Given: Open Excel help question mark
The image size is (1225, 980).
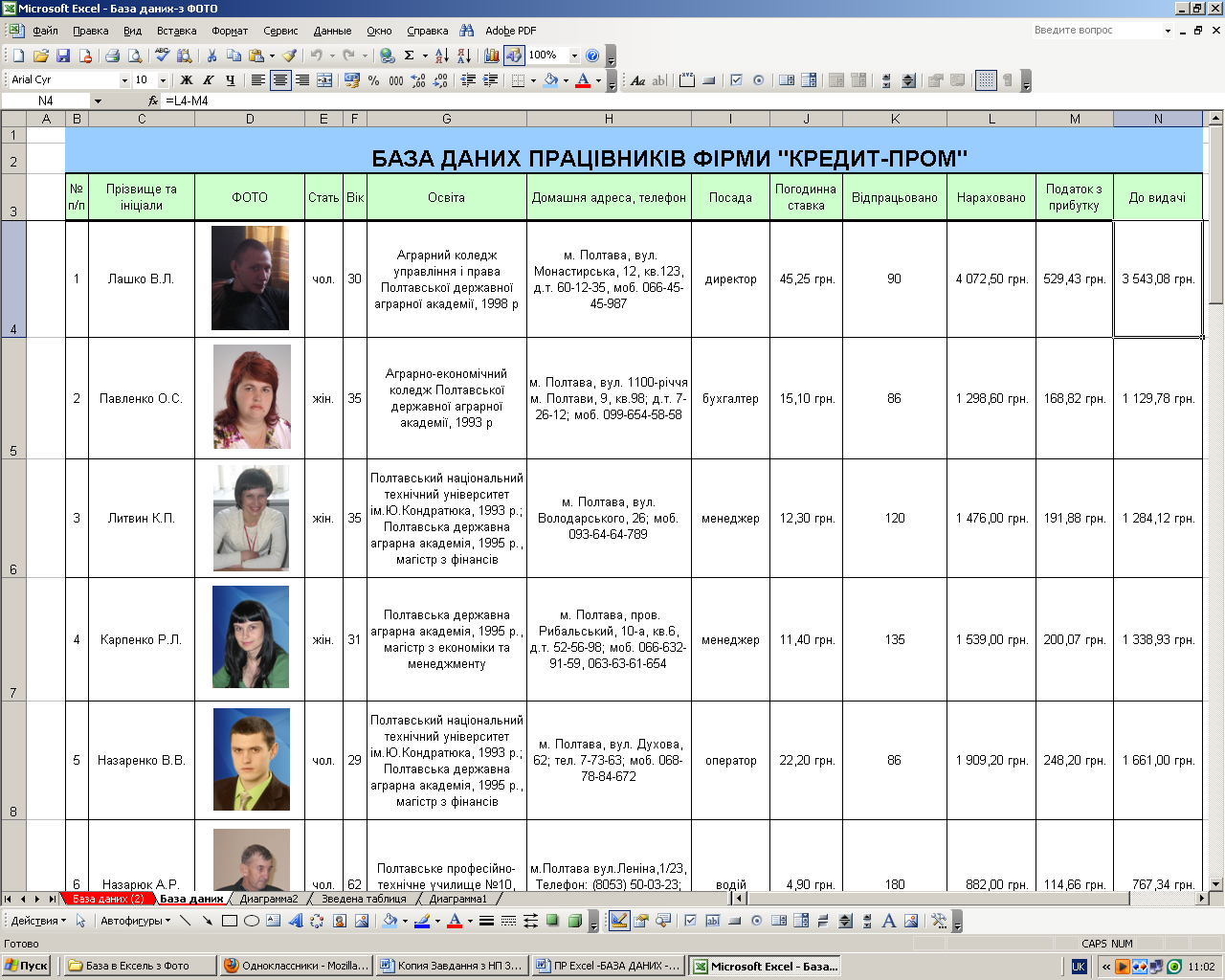Looking at the screenshot, I should tap(592, 56).
